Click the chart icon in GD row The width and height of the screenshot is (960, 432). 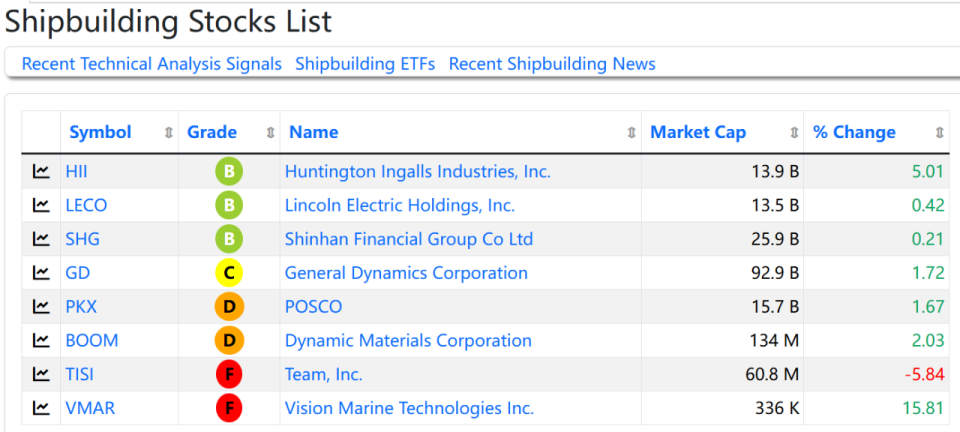41,273
